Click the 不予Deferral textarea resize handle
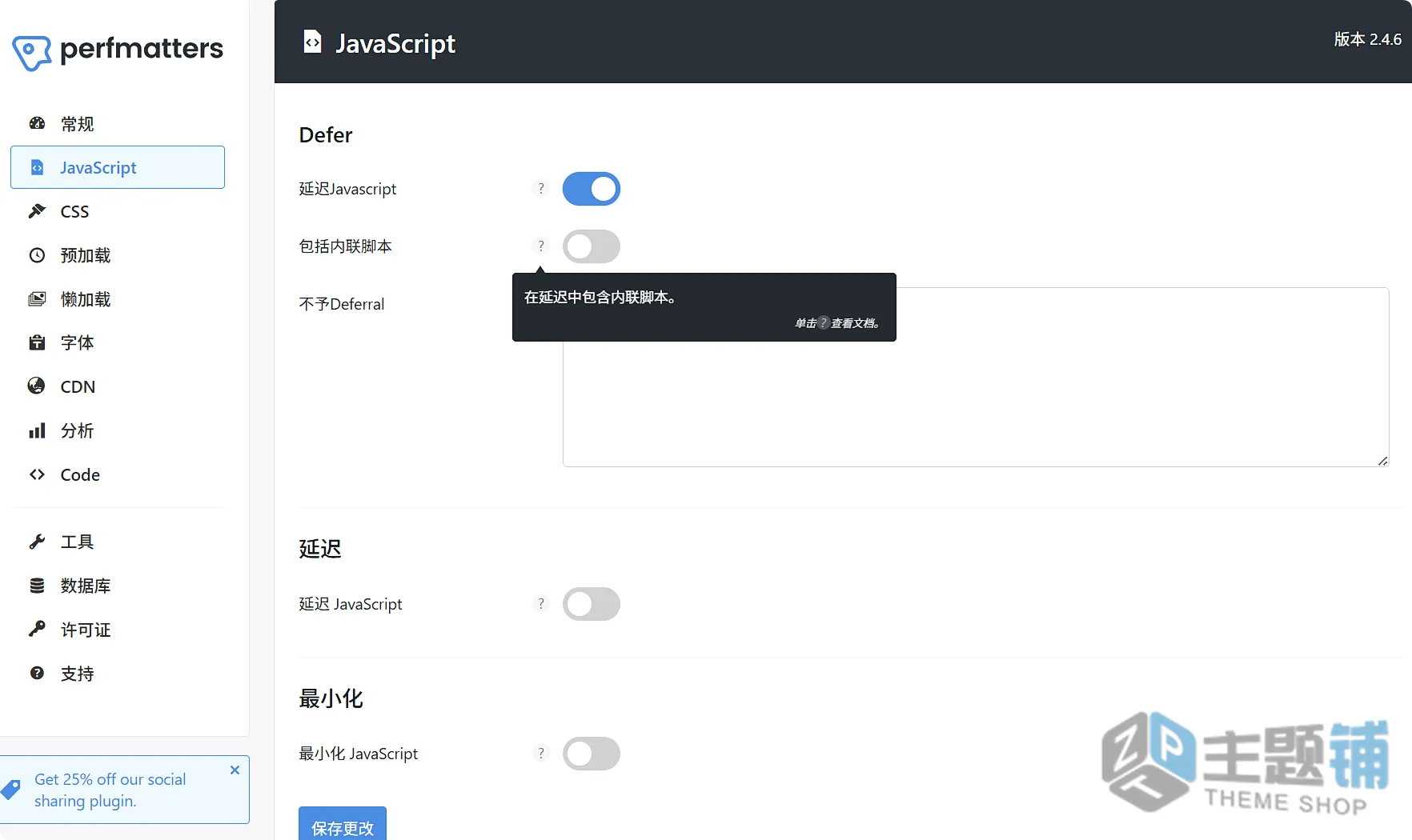The width and height of the screenshot is (1412, 840). (1382, 461)
